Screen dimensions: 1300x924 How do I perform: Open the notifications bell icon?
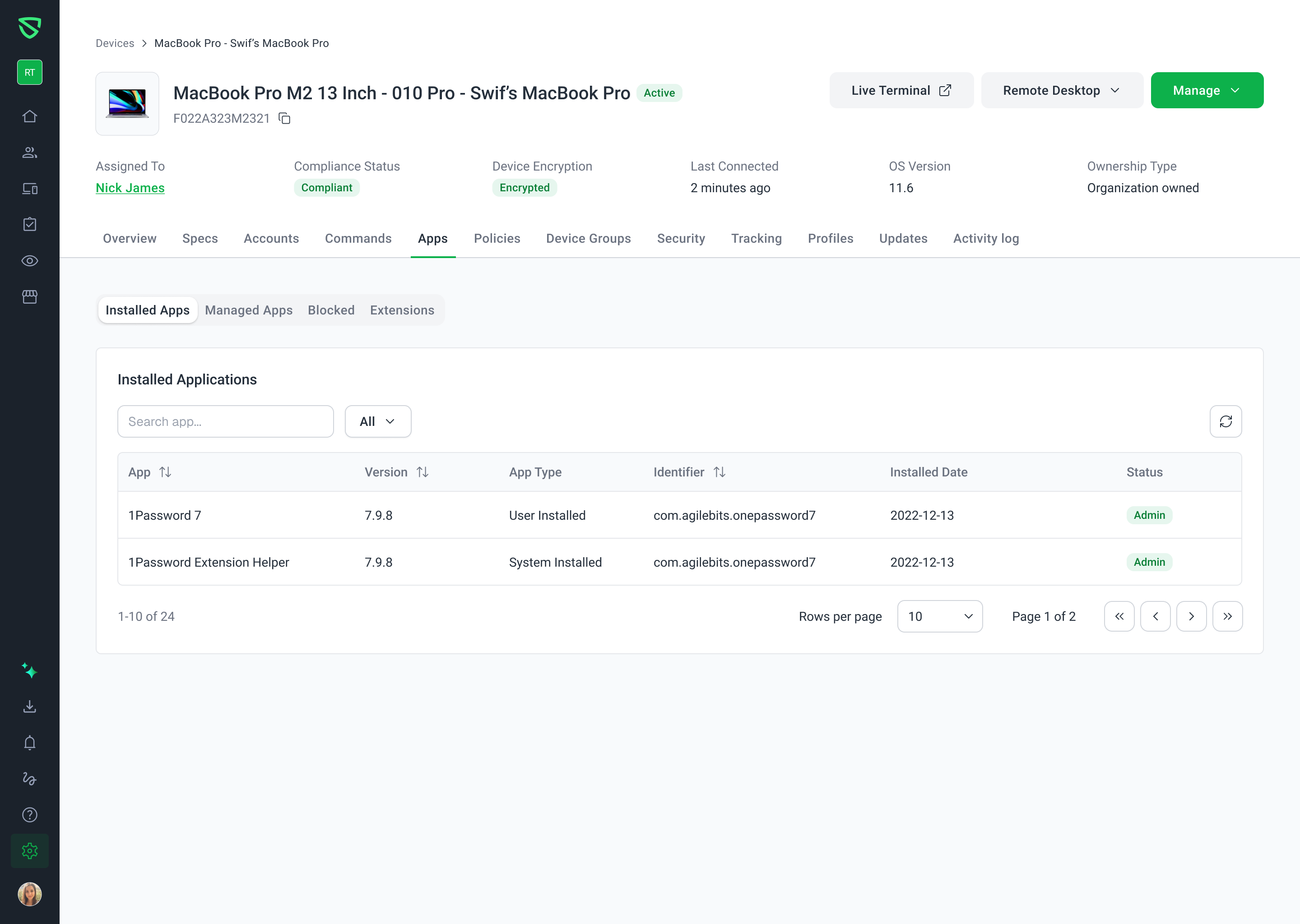click(x=30, y=743)
